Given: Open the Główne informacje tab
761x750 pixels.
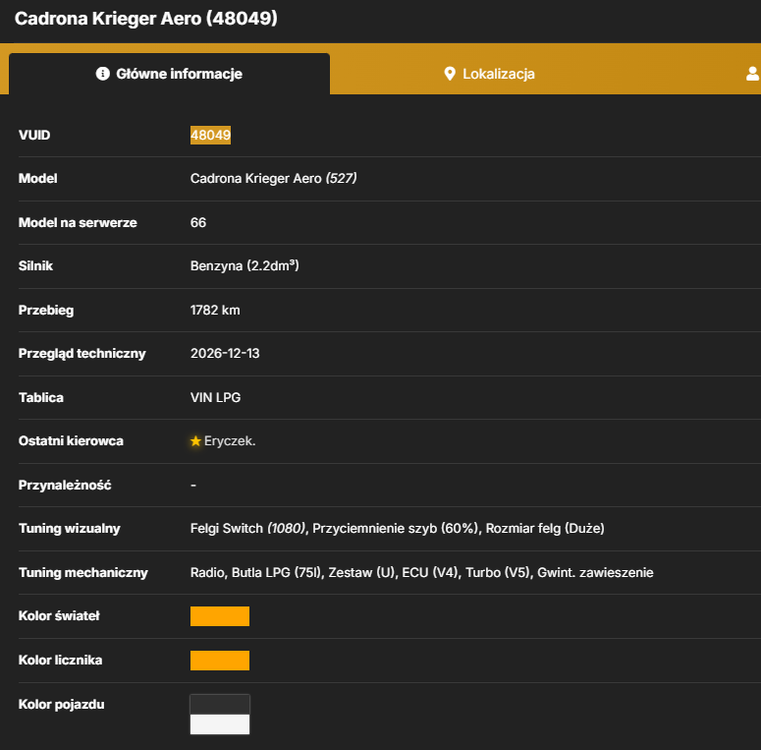Looking at the screenshot, I should click(x=169, y=74).
